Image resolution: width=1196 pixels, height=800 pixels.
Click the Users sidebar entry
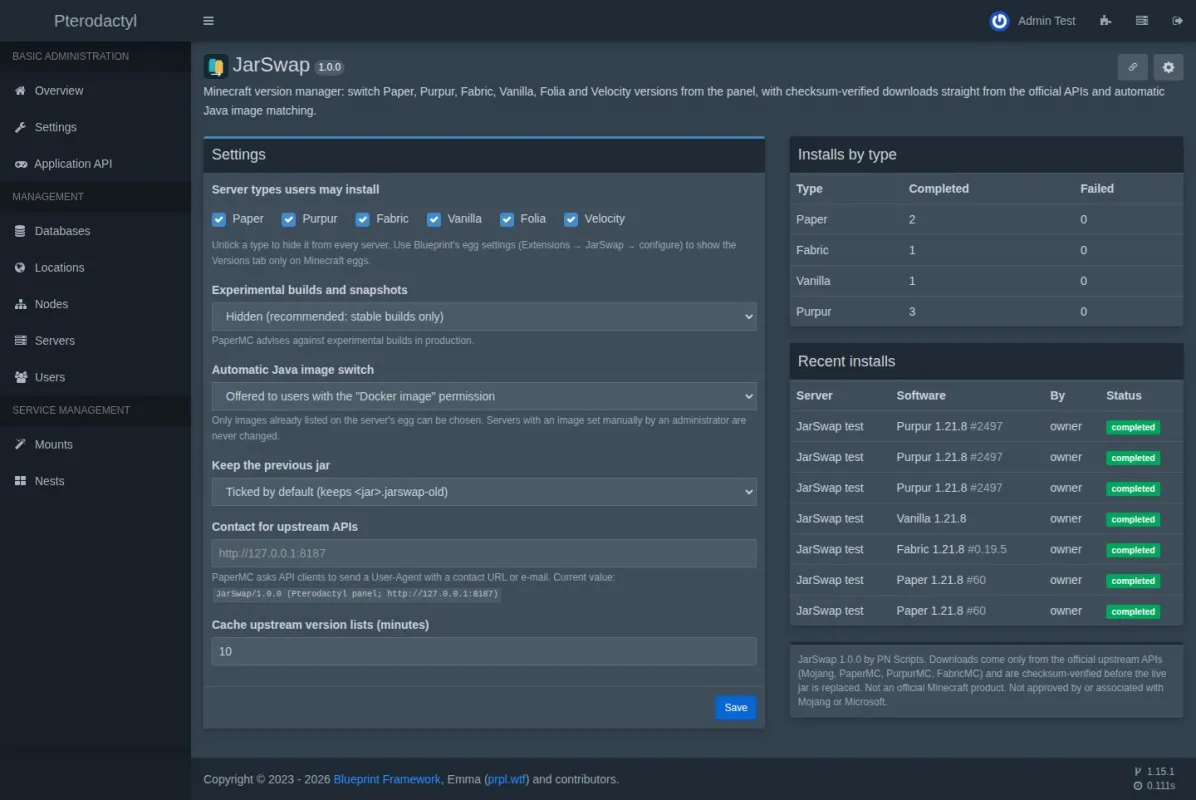pyautogui.click(x=95, y=378)
